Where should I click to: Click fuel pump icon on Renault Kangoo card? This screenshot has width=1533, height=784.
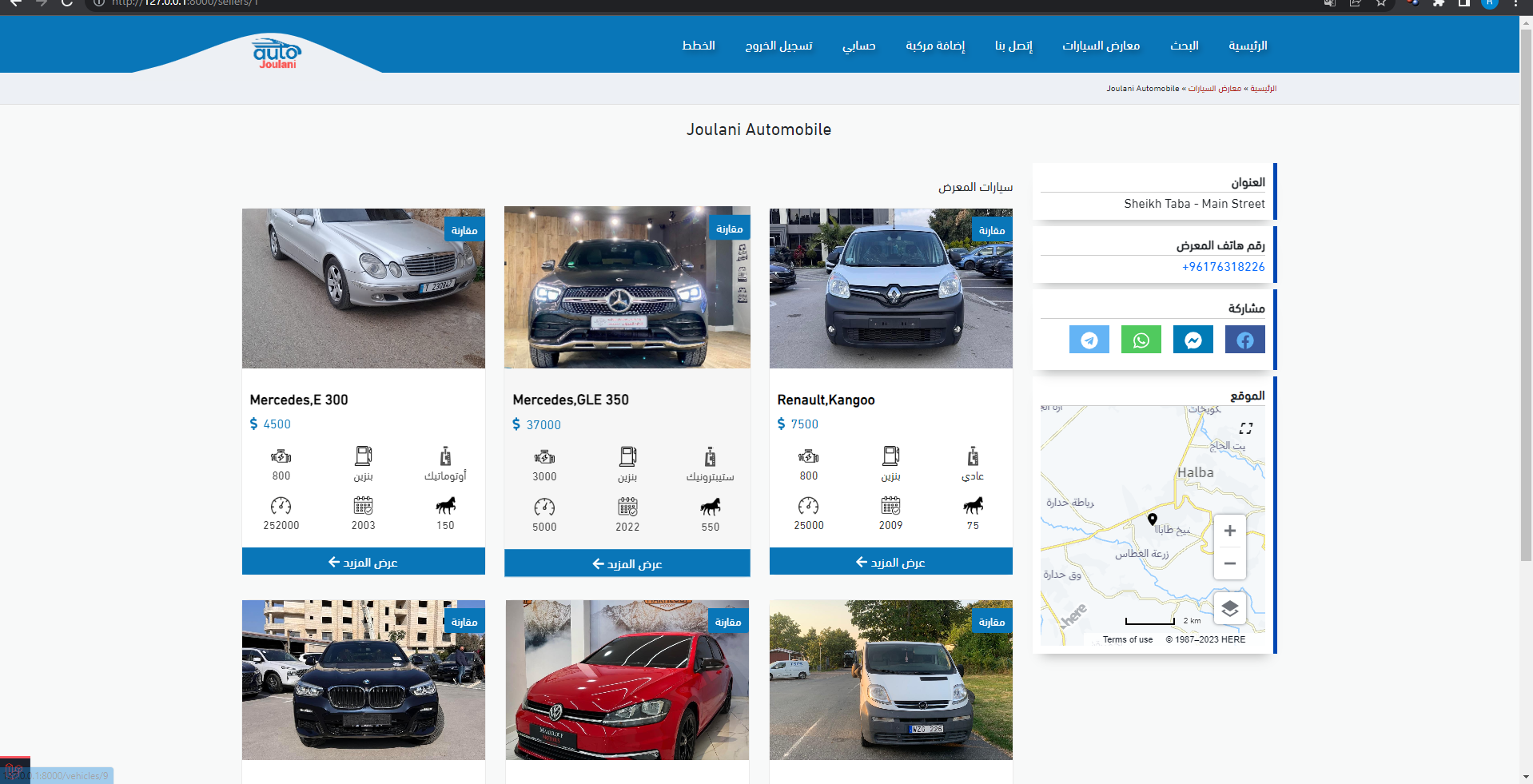click(891, 456)
